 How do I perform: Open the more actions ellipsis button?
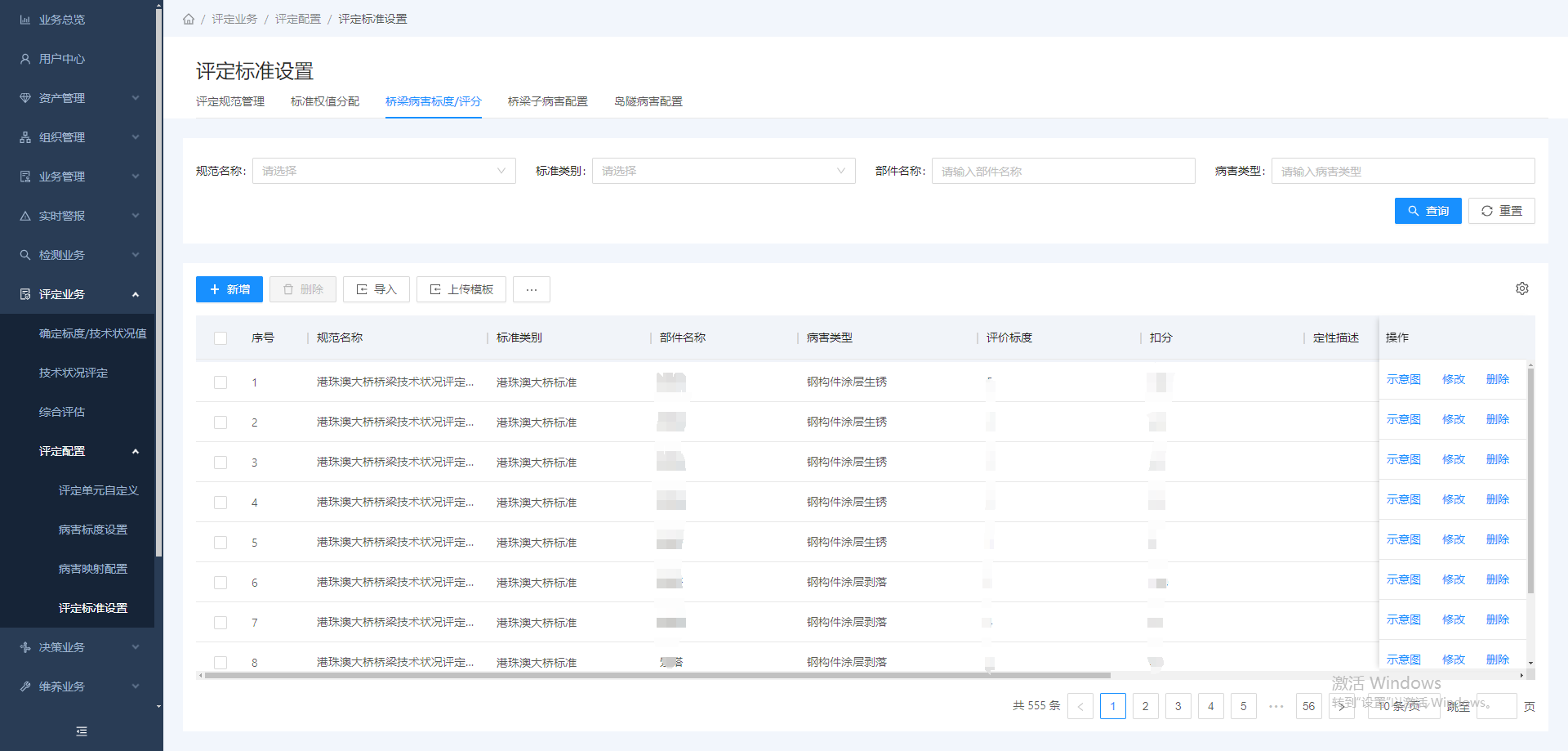coord(532,289)
